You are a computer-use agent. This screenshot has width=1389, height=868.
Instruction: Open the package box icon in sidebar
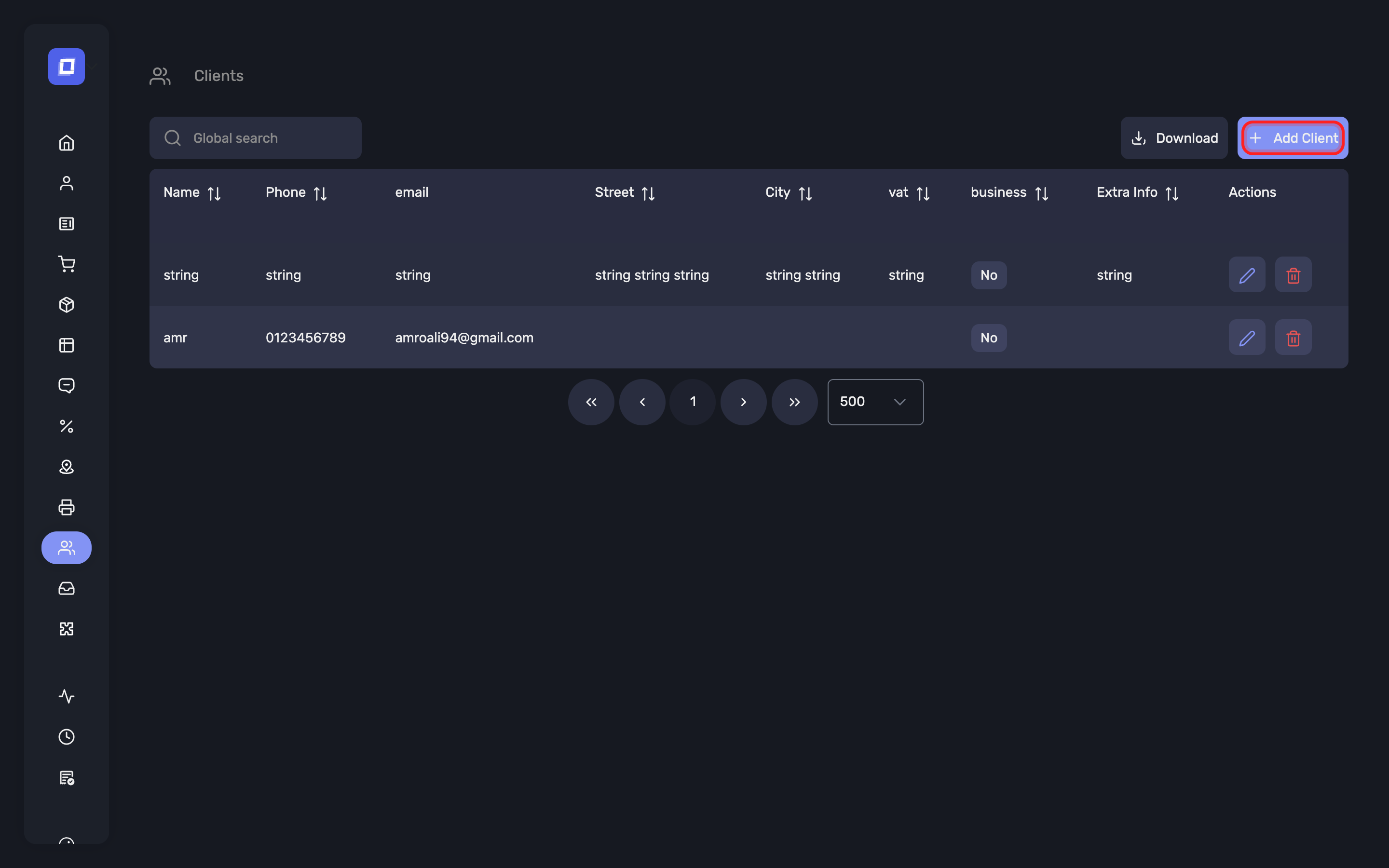point(67,305)
